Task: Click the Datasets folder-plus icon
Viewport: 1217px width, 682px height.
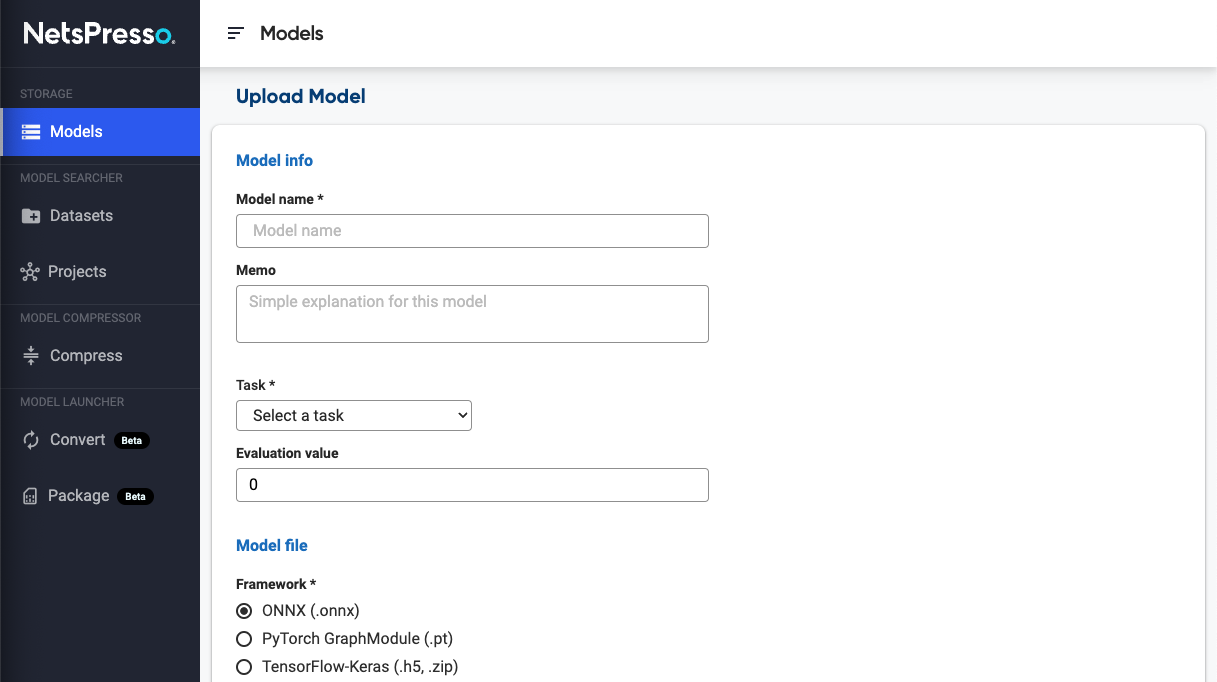Action: point(31,216)
